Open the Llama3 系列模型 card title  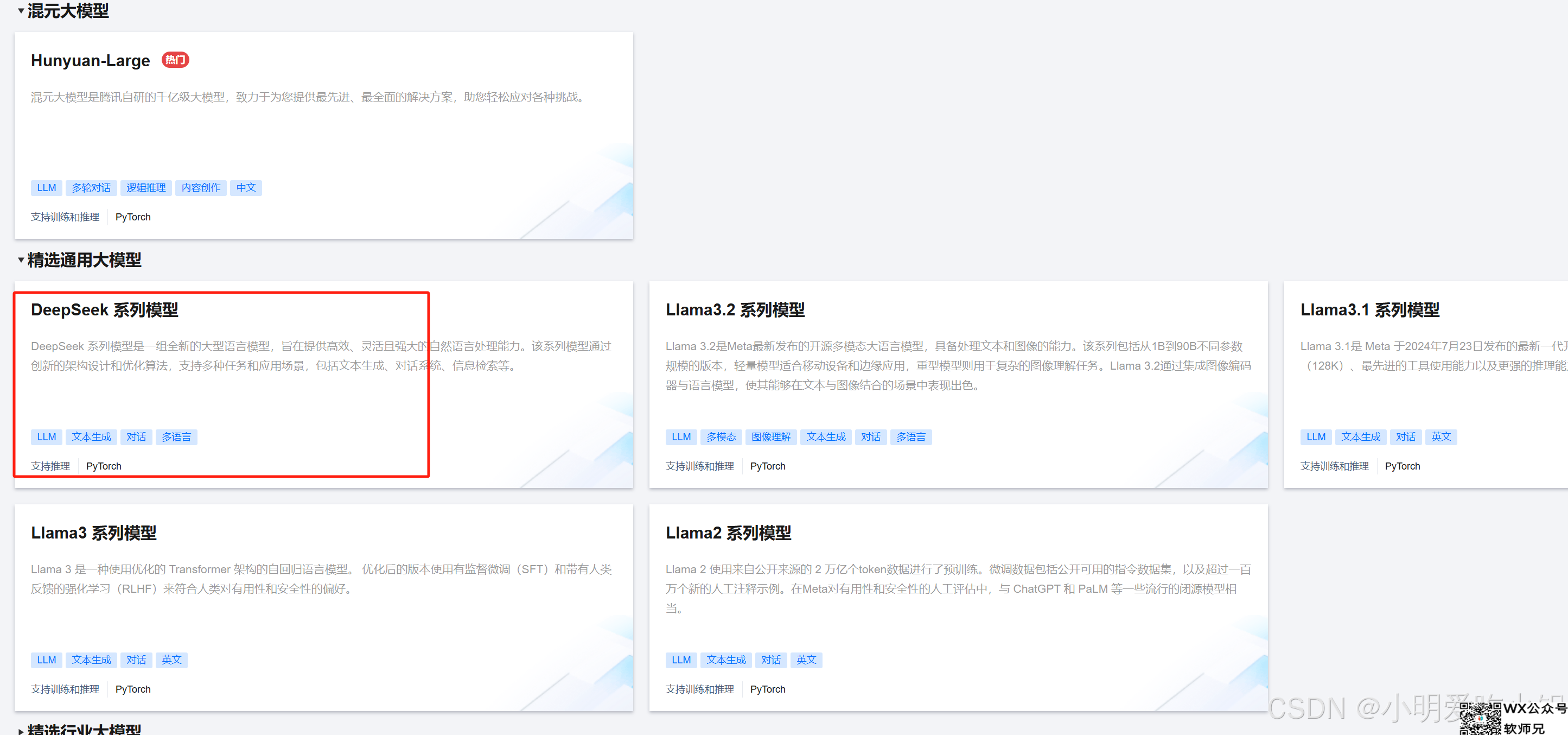click(x=93, y=533)
